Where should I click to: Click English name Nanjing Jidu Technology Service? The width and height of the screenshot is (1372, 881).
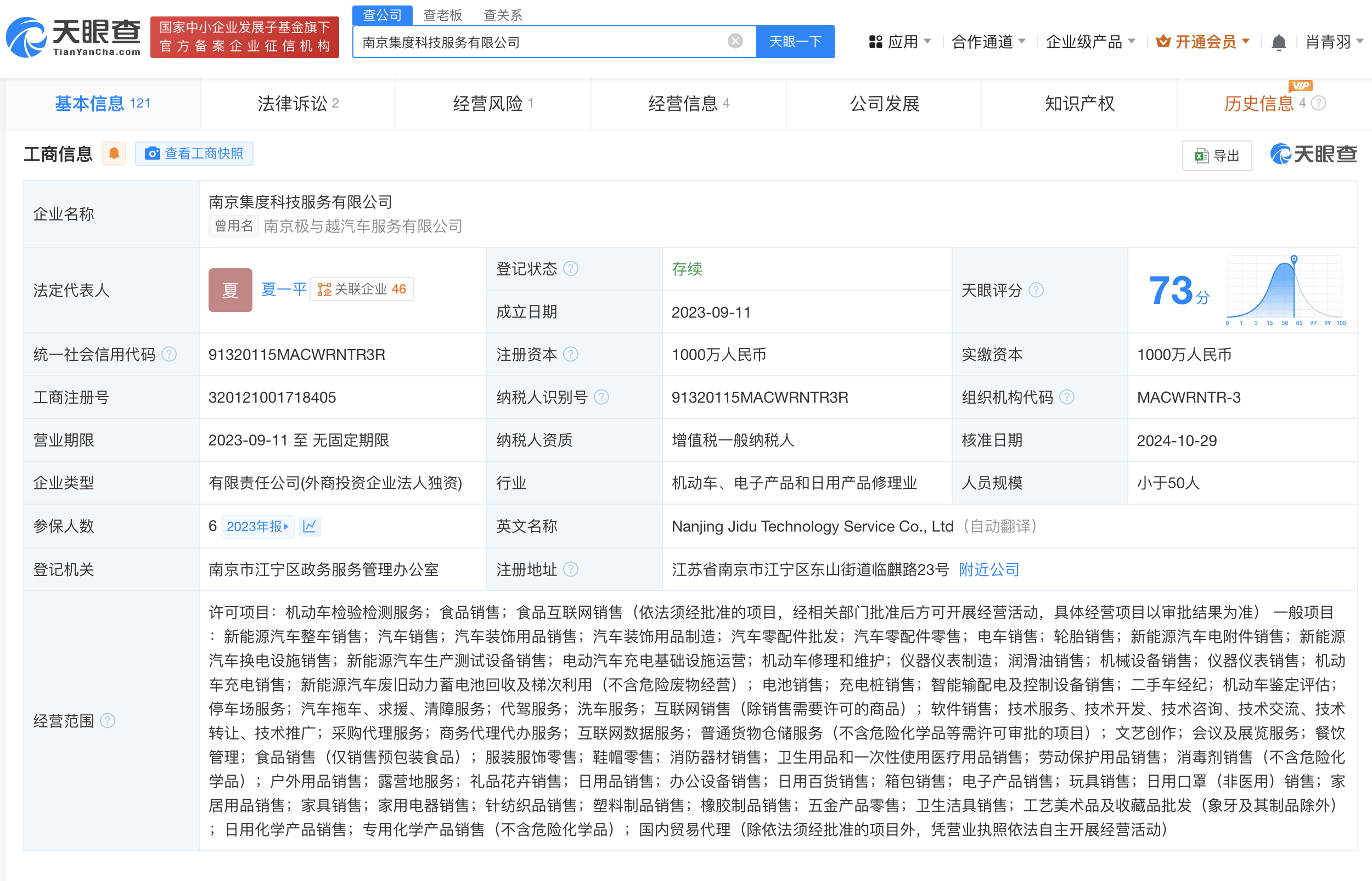point(812,526)
